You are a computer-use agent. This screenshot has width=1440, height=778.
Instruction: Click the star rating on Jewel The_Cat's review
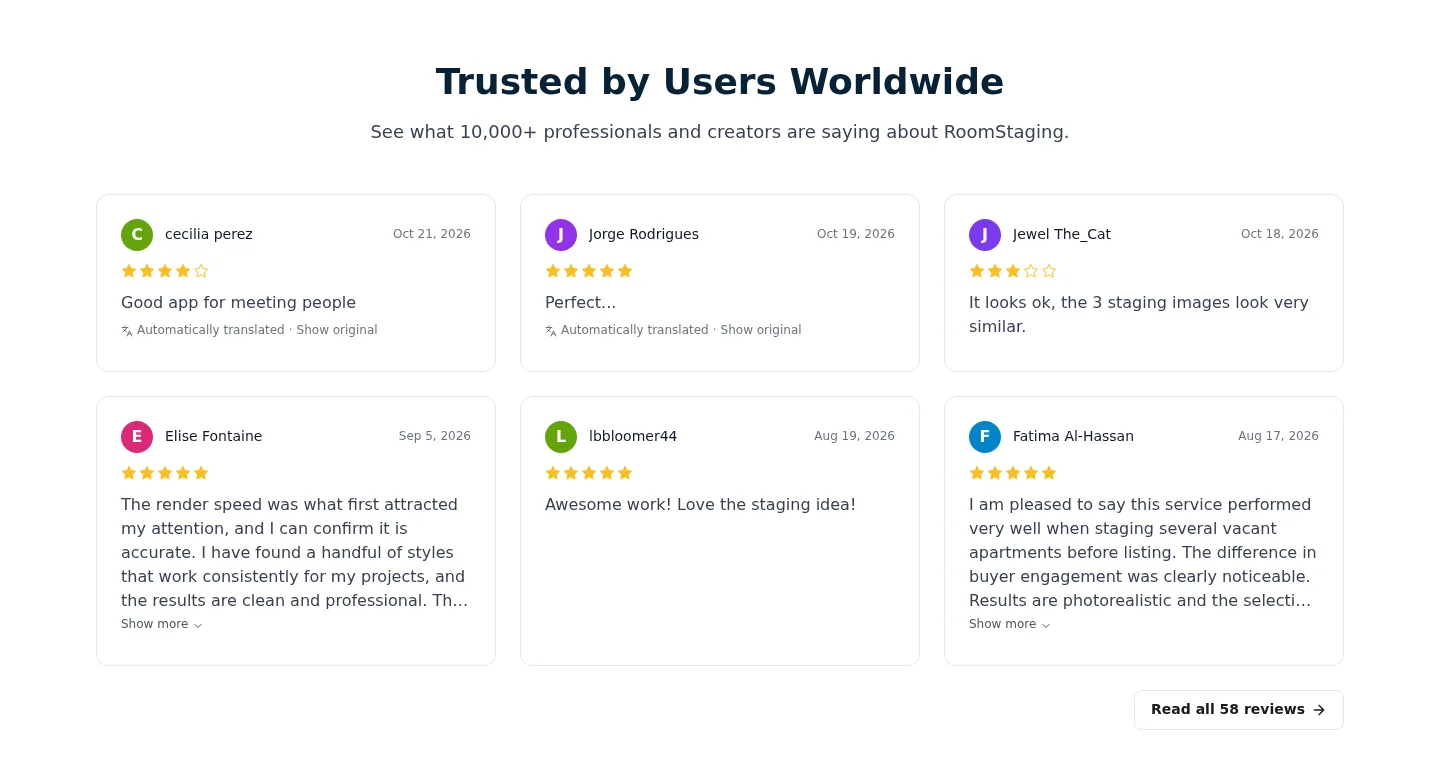click(x=1012, y=271)
